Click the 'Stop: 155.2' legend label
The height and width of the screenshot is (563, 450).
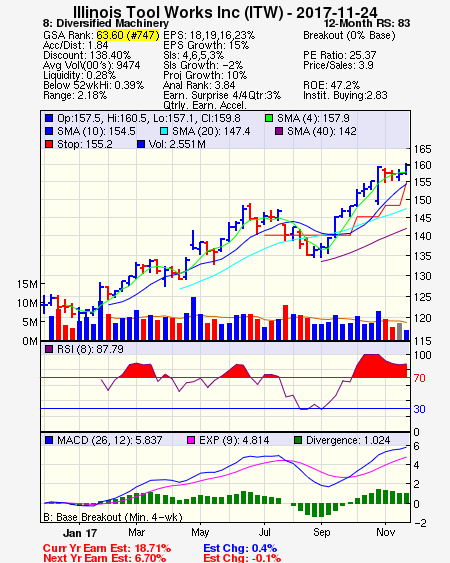[x=85, y=144]
